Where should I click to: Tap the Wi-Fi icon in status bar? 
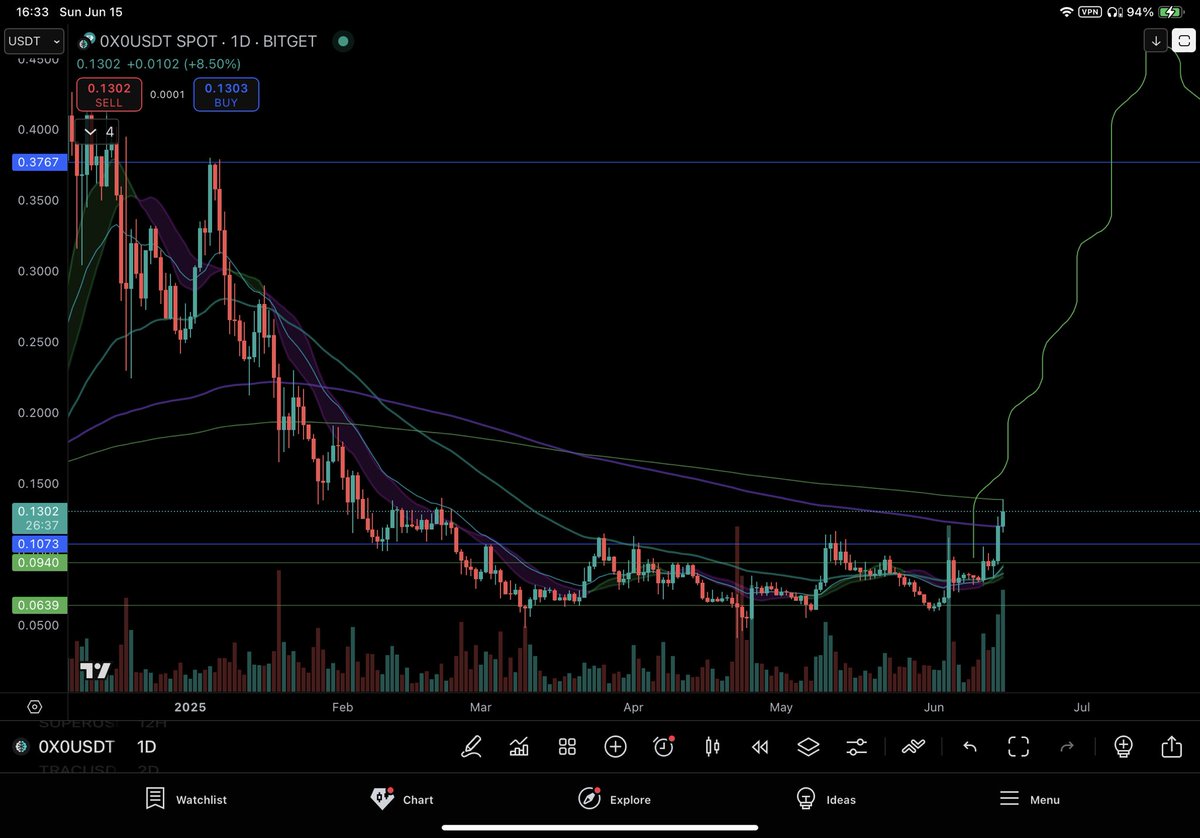coord(1067,11)
